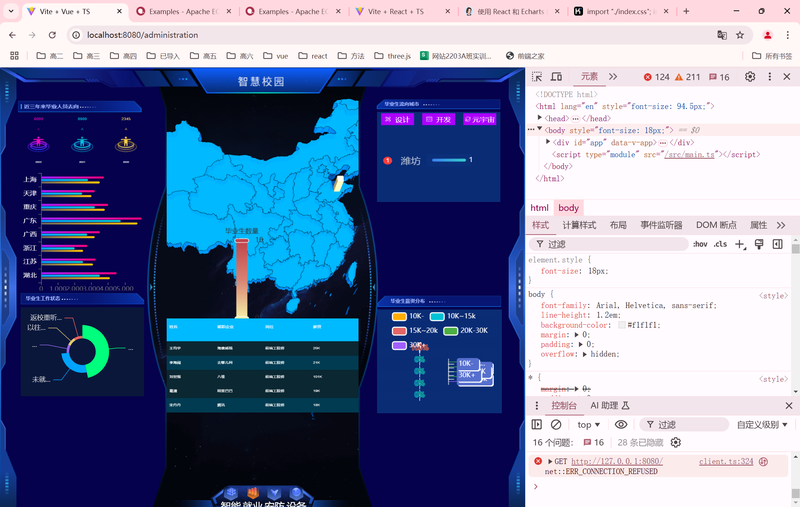Activate the DevTools element inspector picker

click(537, 77)
